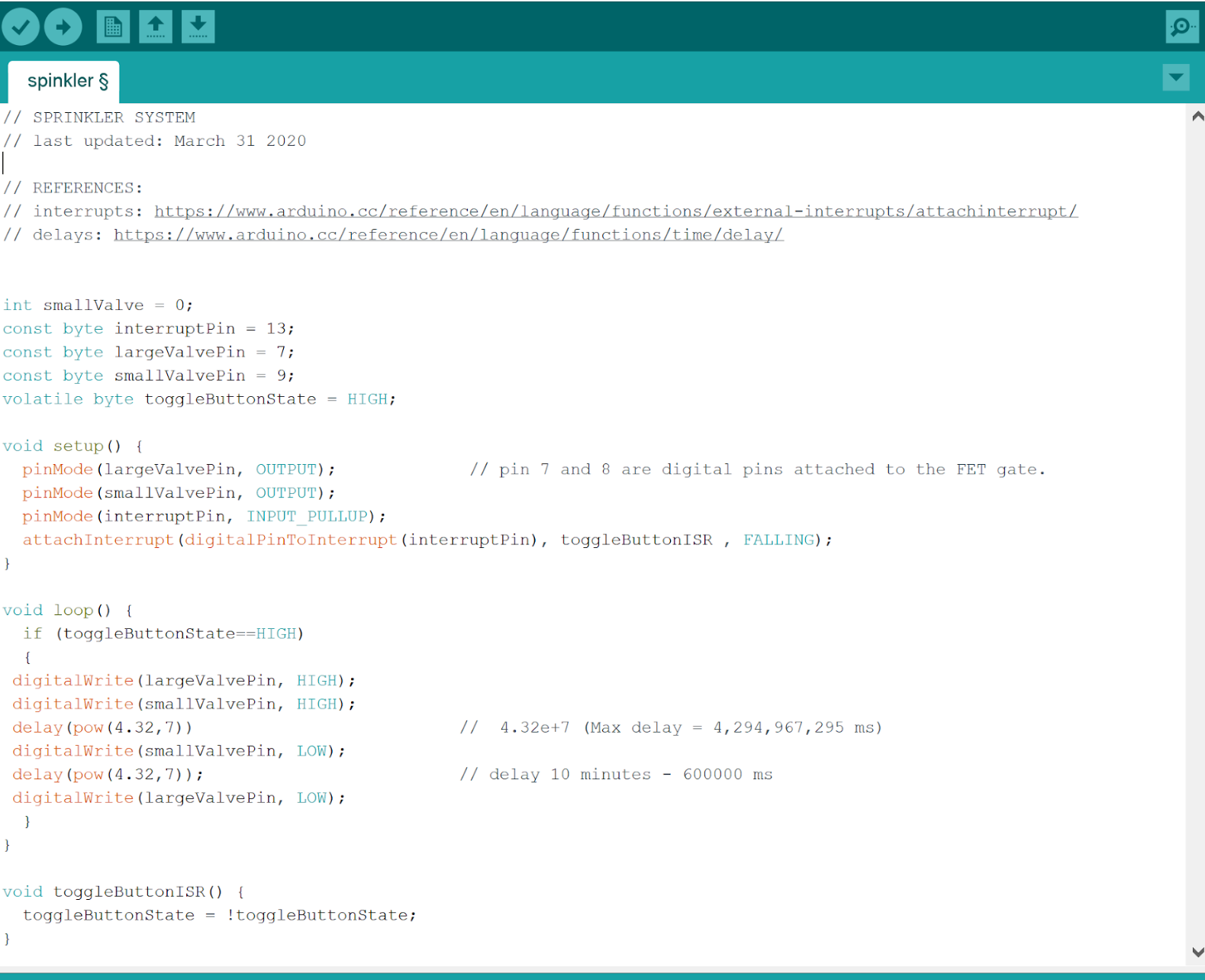Click the "largeValvePin = 7;" declaration
The width and height of the screenshot is (1205, 980).
(x=205, y=353)
